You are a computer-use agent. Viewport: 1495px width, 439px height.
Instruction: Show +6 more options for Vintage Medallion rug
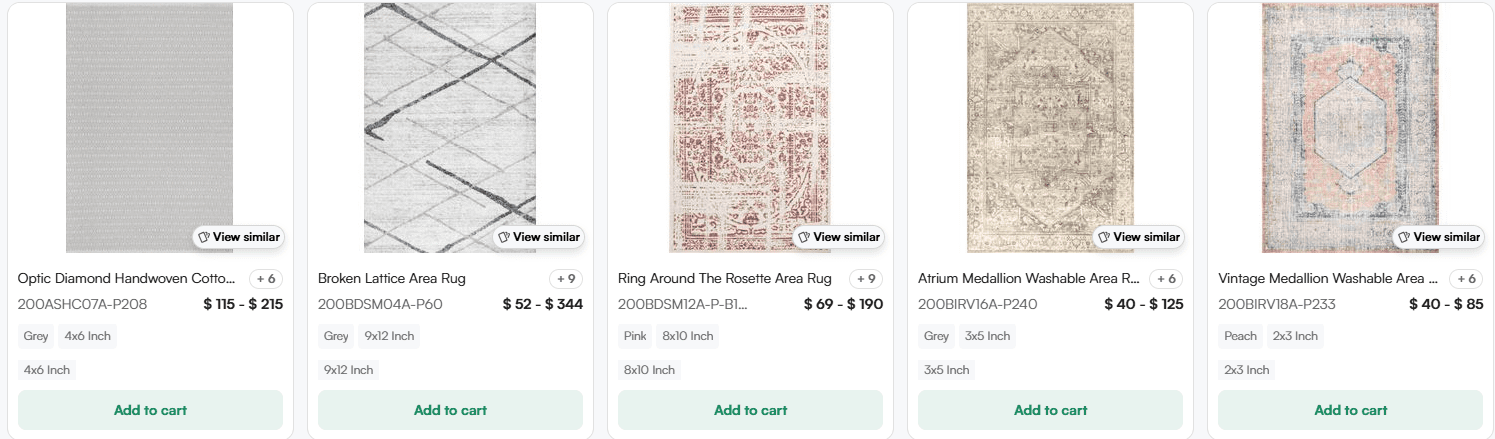[x=1466, y=279]
